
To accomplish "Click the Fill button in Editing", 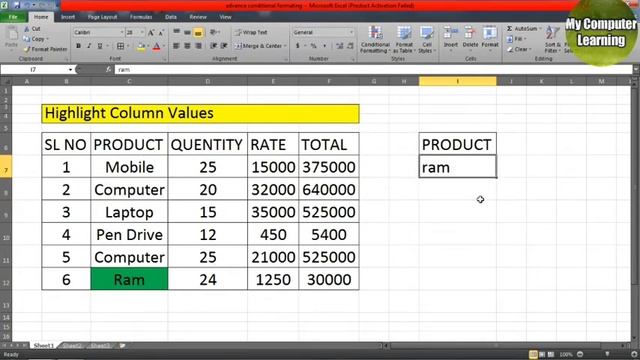I will point(516,39).
